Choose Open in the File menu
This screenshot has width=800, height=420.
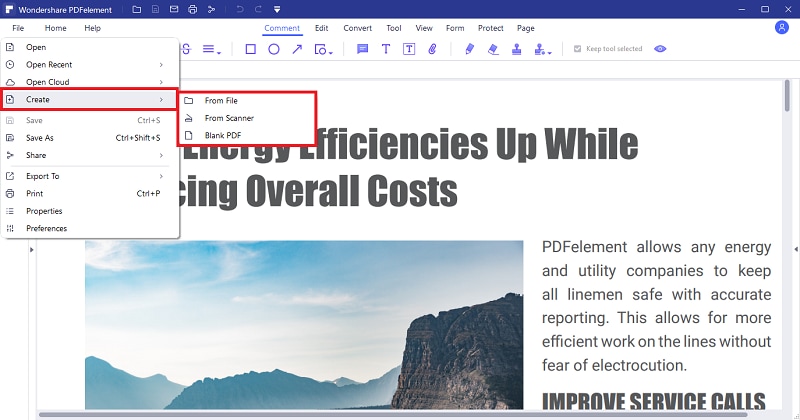90,47
